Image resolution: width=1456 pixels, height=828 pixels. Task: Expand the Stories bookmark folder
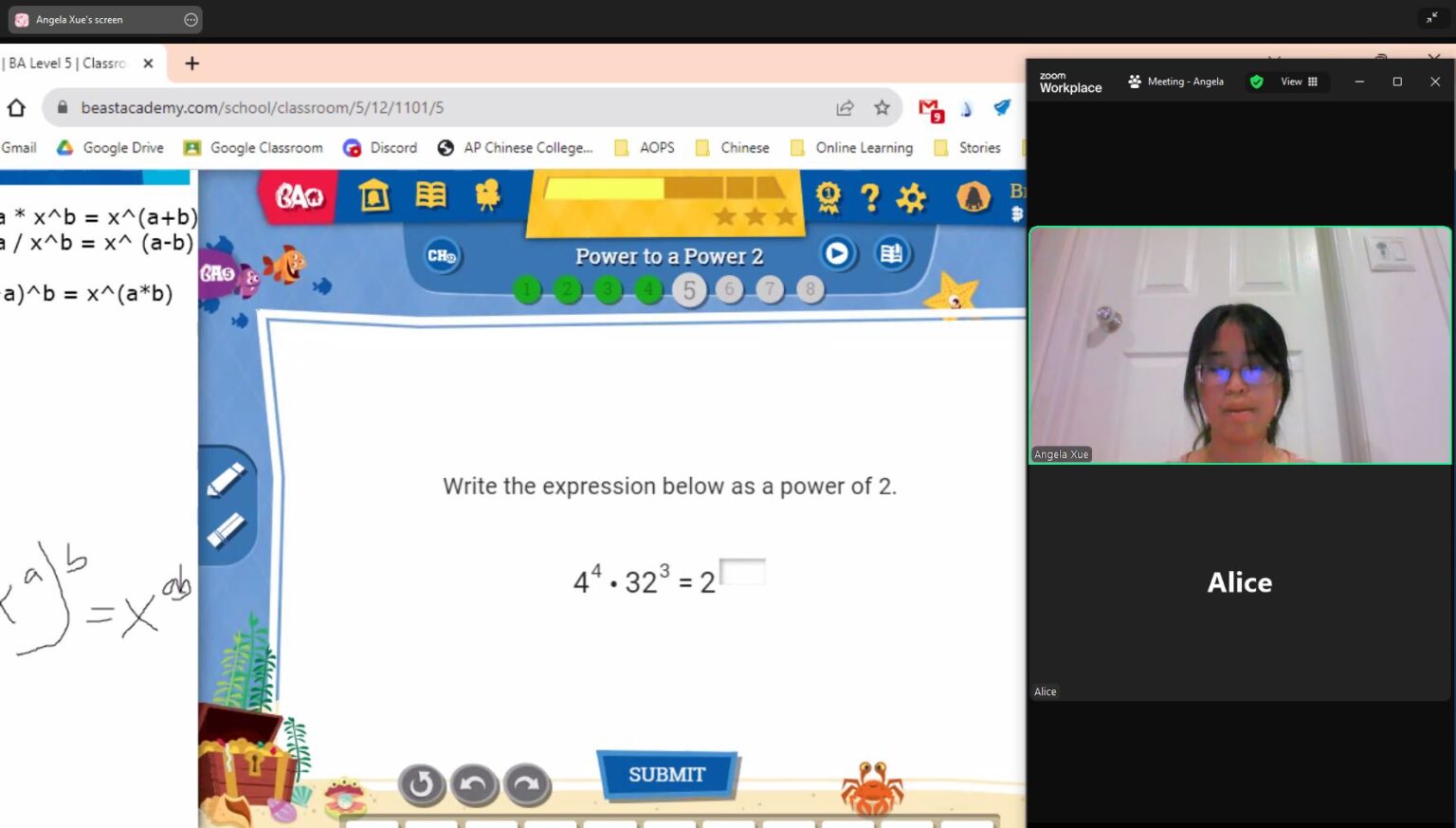pyautogui.click(x=967, y=148)
